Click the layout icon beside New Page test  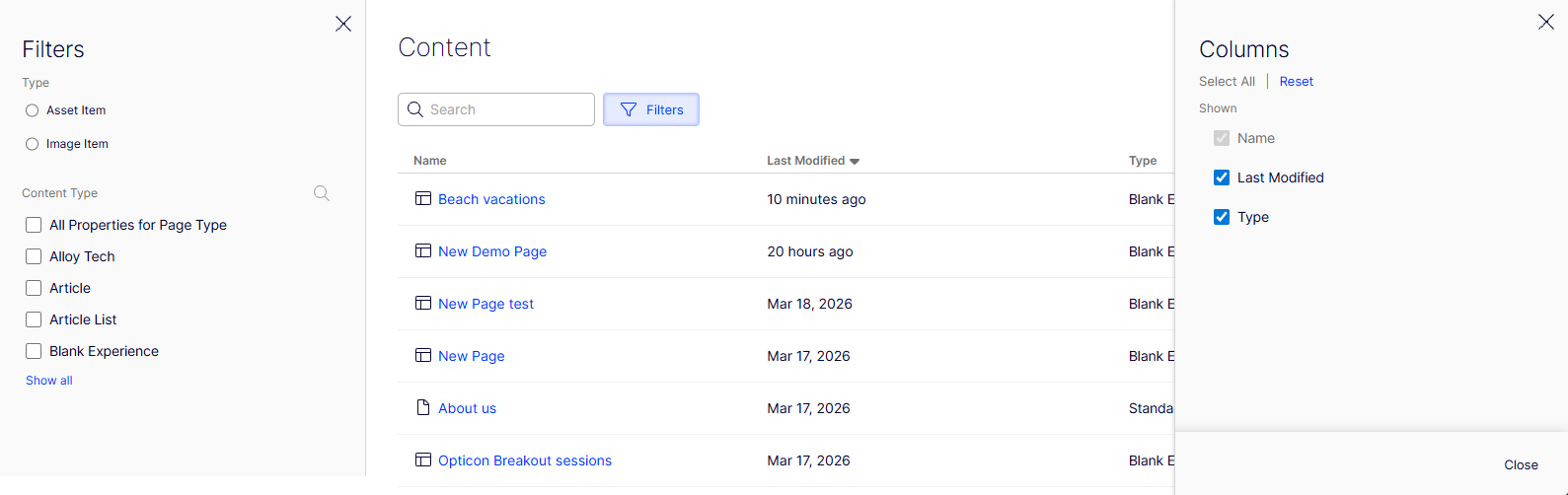tap(423, 304)
